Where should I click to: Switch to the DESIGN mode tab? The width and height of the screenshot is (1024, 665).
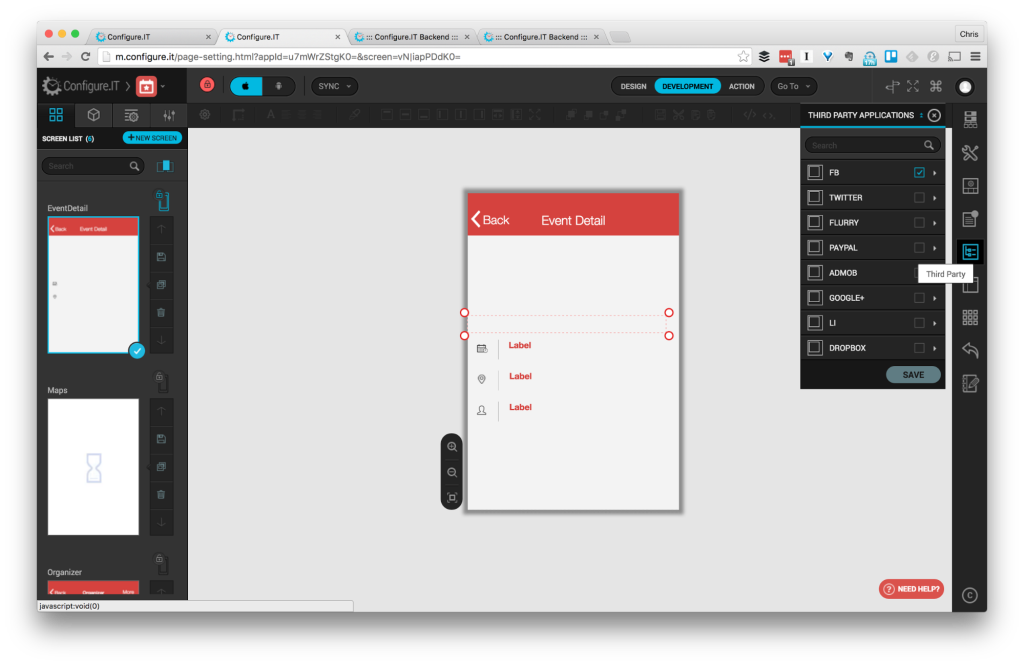click(633, 86)
